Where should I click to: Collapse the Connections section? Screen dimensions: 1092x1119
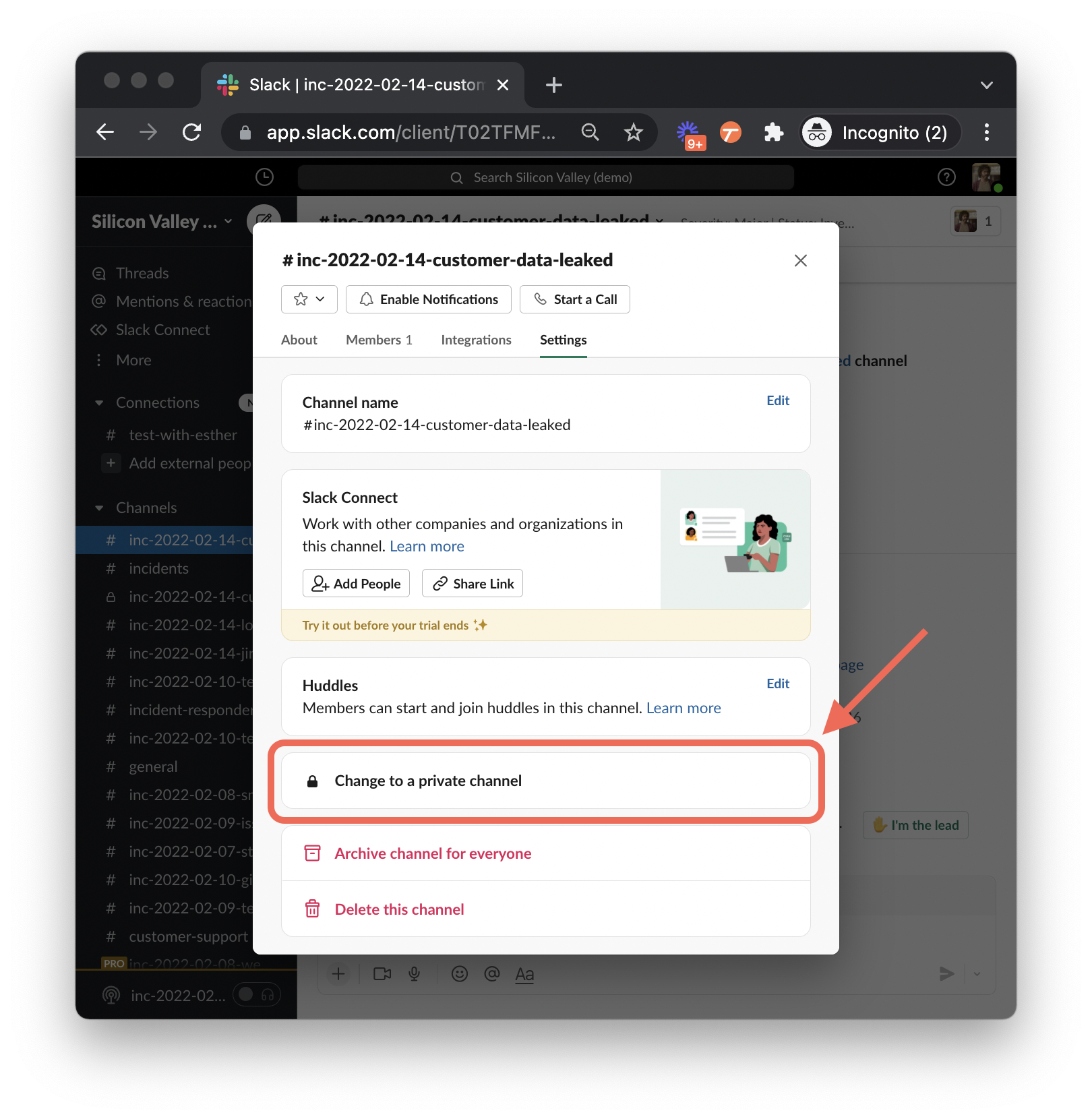pos(99,402)
